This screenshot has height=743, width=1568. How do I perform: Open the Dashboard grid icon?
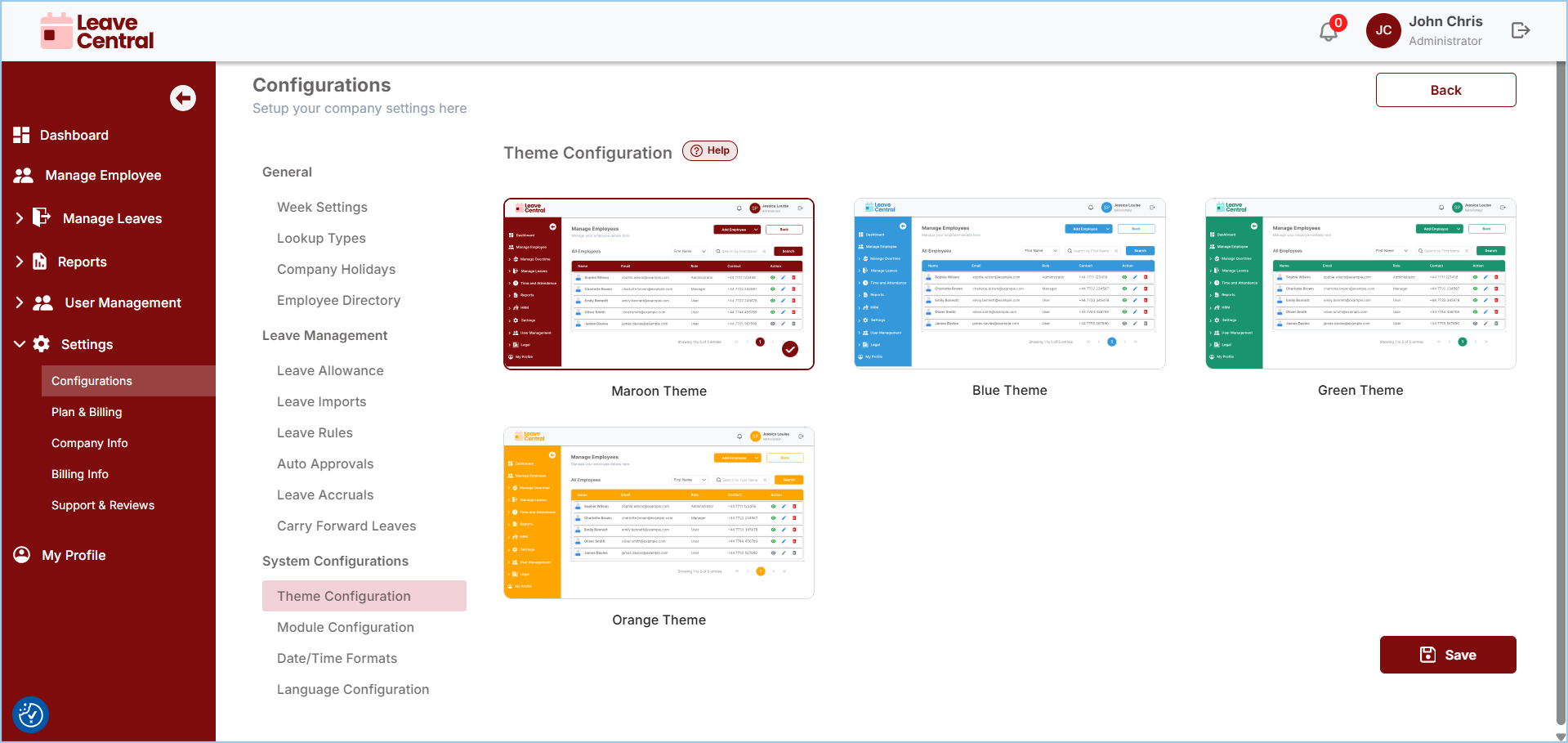click(21, 135)
